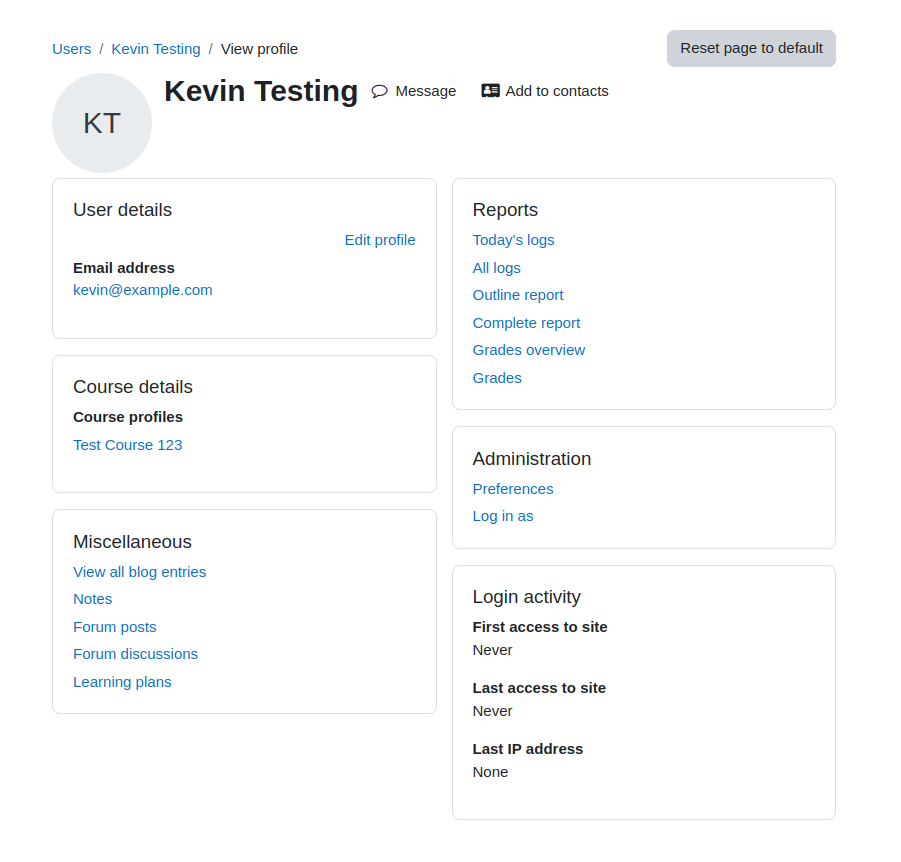The width and height of the screenshot is (901, 862).
Task: Open Test Course 123 profile
Action: coord(128,445)
